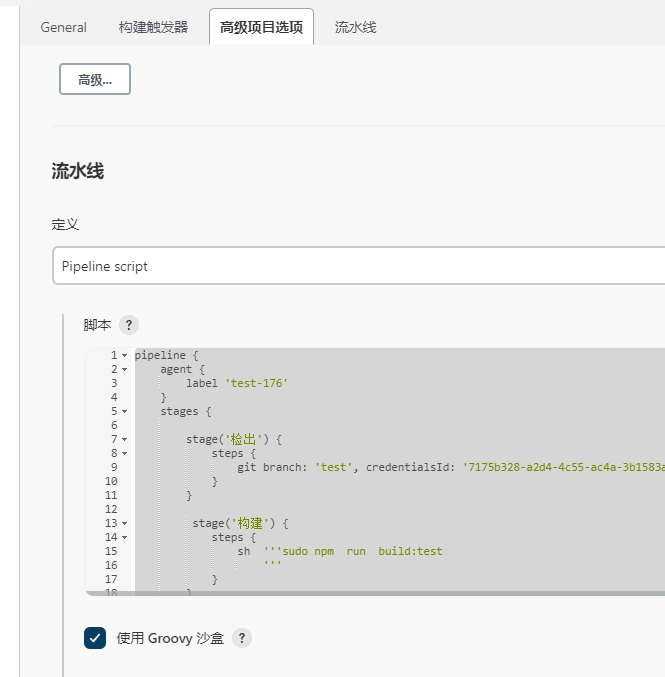
Task: Click line number 6 in the editor gutter
Action: coord(114,425)
